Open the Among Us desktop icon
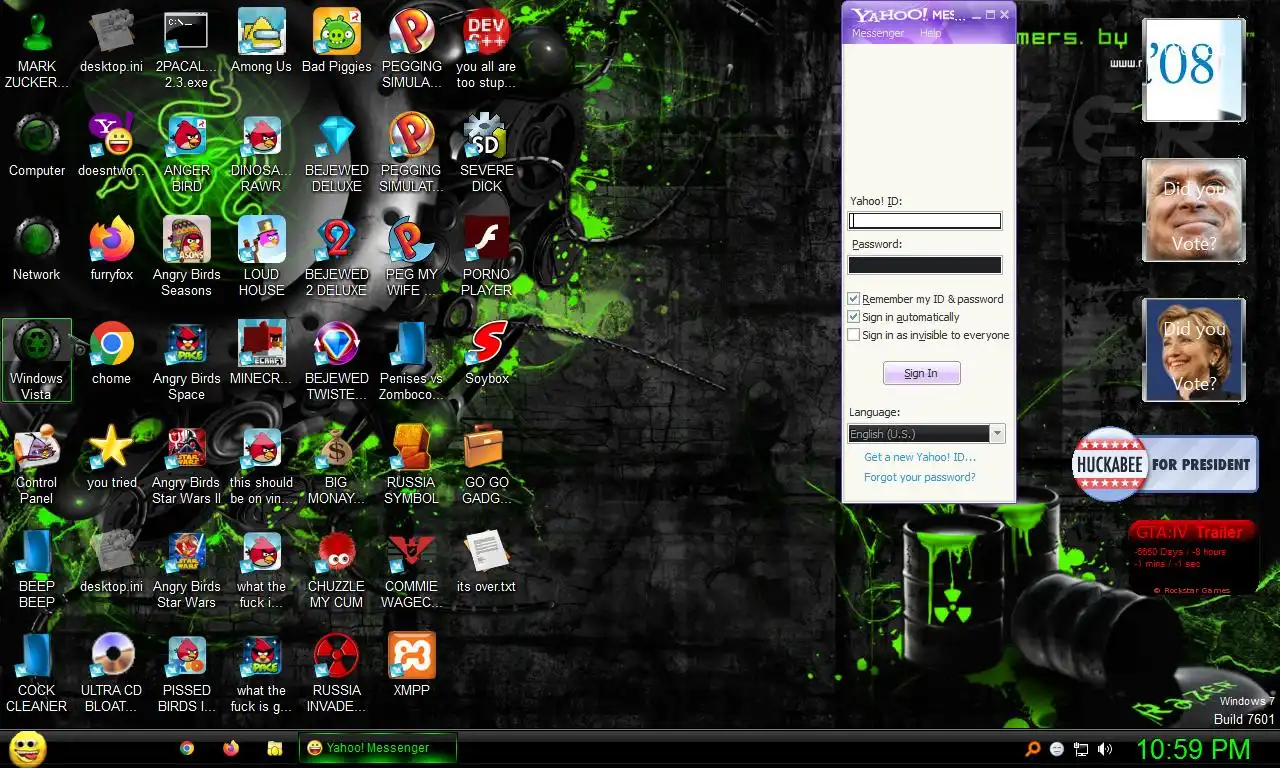The image size is (1280, 768). tap(261, 42)
